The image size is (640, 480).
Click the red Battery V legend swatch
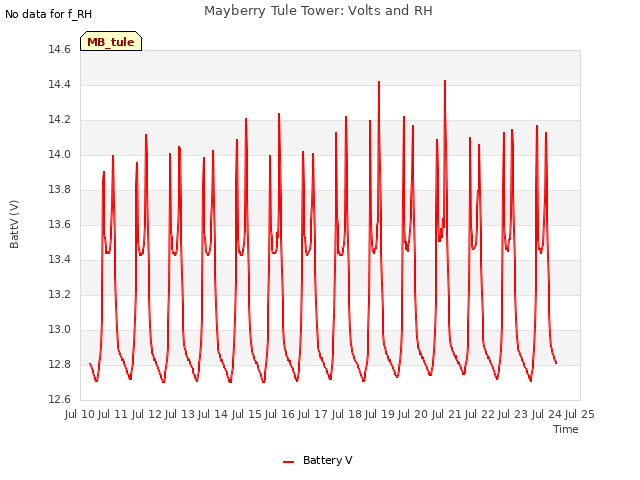pos(288,462)
